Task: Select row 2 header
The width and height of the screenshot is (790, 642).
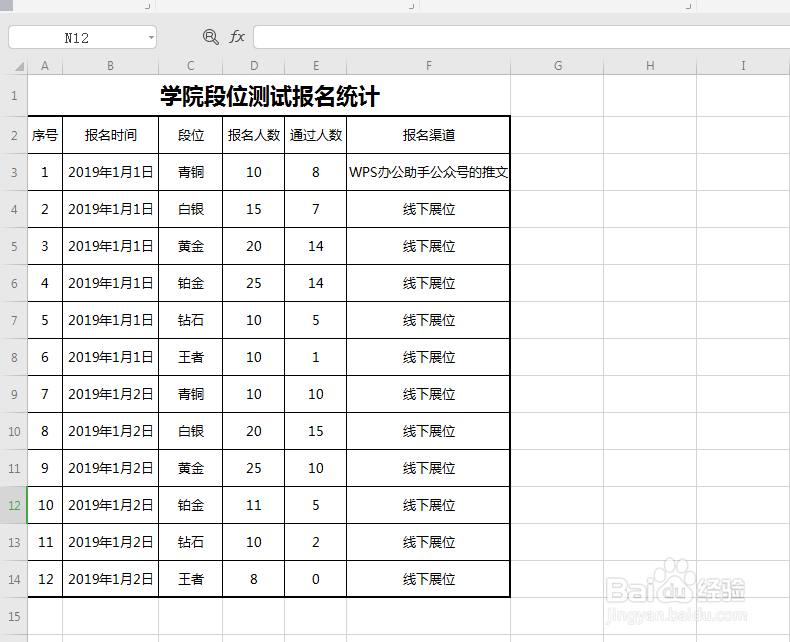Action: 14,135
